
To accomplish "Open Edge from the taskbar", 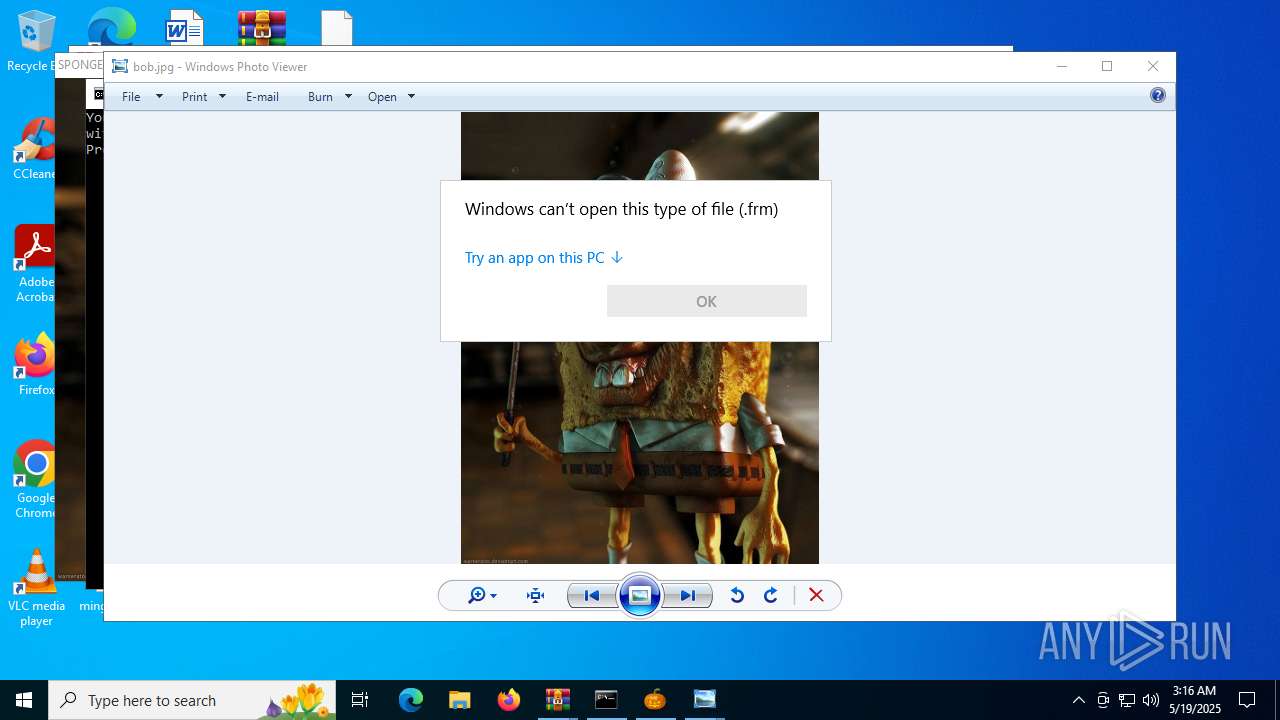I will (411, 700).
